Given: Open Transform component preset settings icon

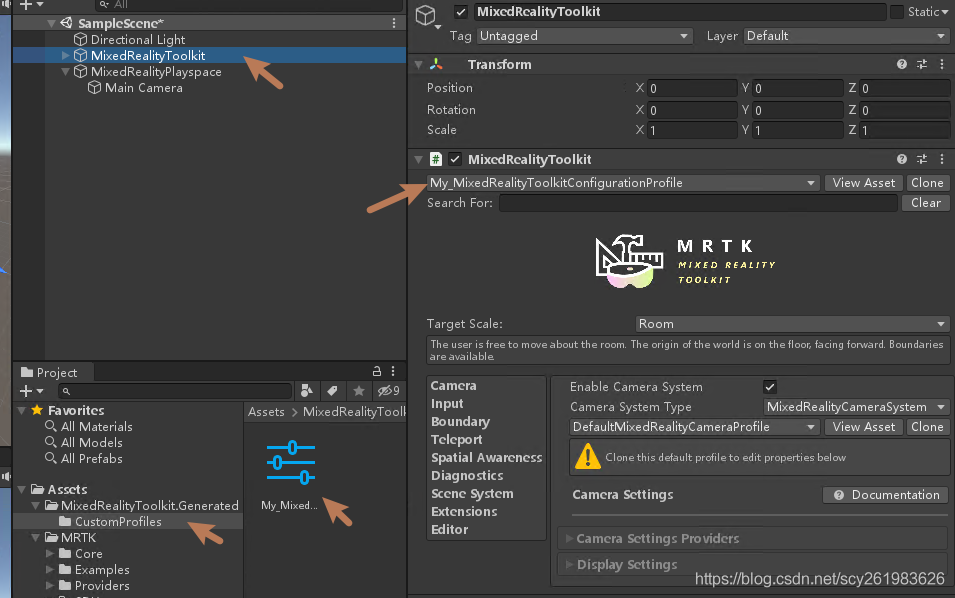Looking at the screenshot, I should point(922,64).
